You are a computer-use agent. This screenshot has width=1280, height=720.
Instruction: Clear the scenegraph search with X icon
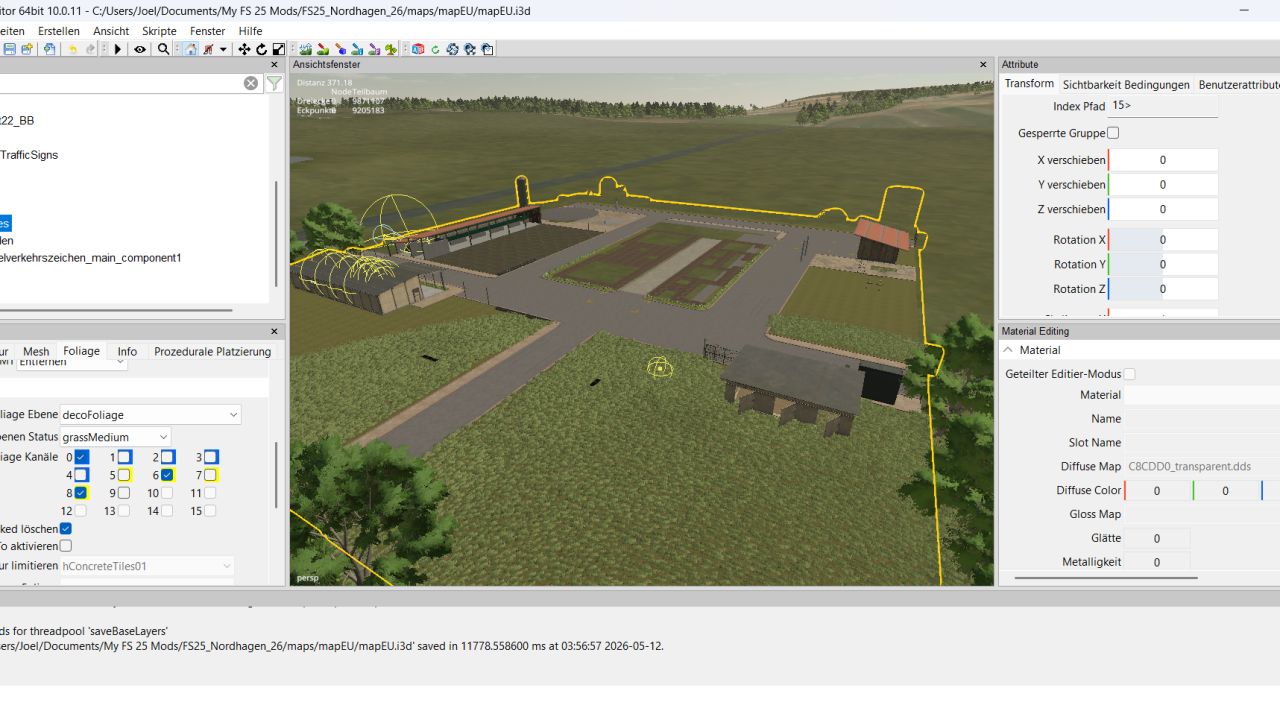tap(251, 83)
